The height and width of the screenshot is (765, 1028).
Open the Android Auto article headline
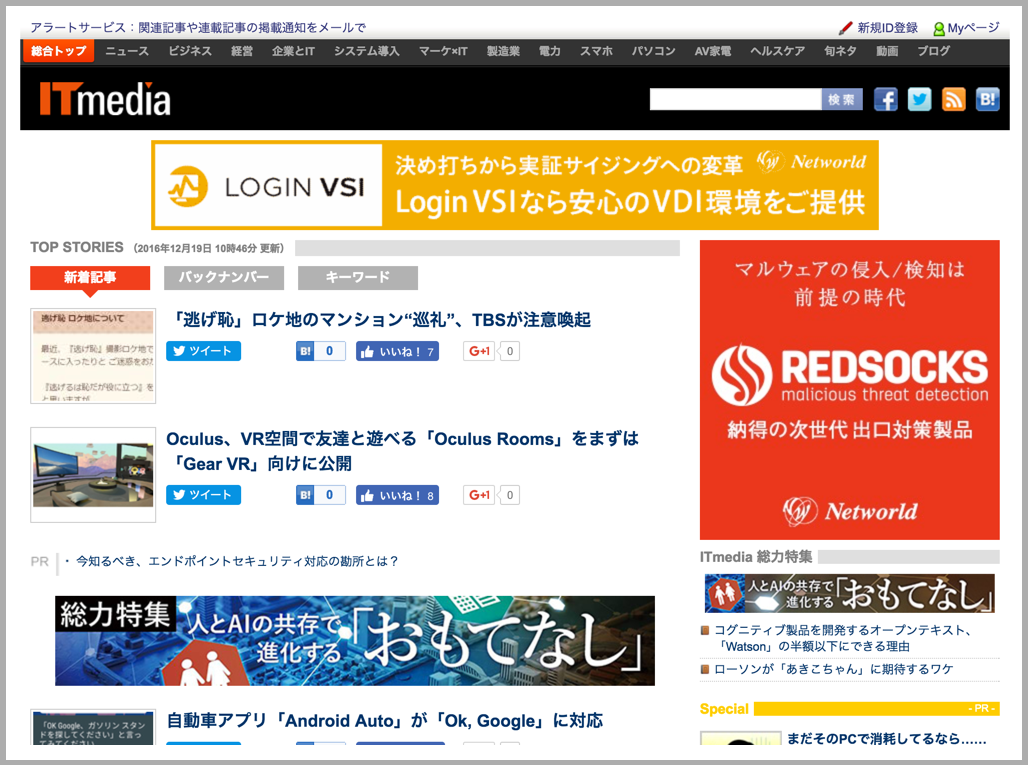(385, 720)
